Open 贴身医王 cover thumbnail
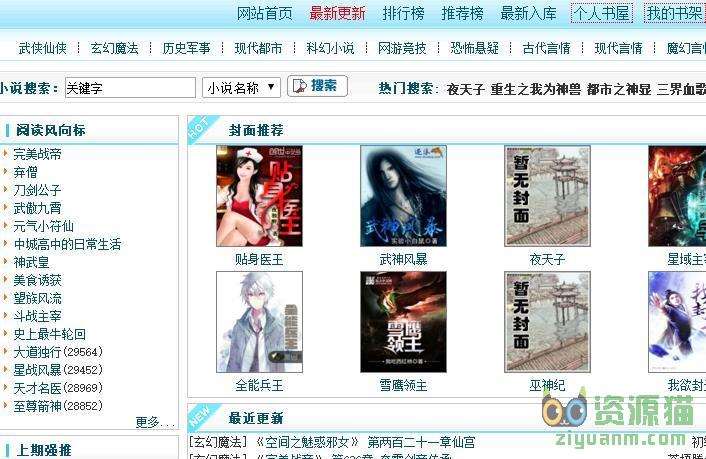706x459 pixels. [x=259, y=196]
